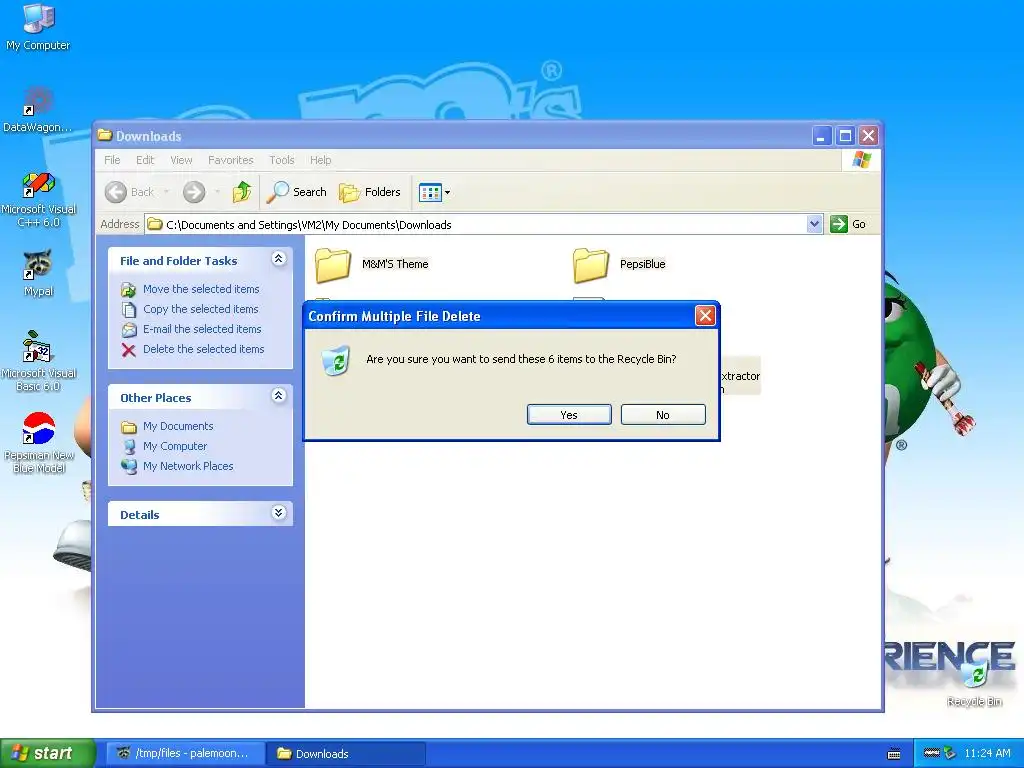This screenshot has height=768, width=1024.
Task: Close the Confirm Multiple File Delete dialog
Action: [x=705, y=316]
